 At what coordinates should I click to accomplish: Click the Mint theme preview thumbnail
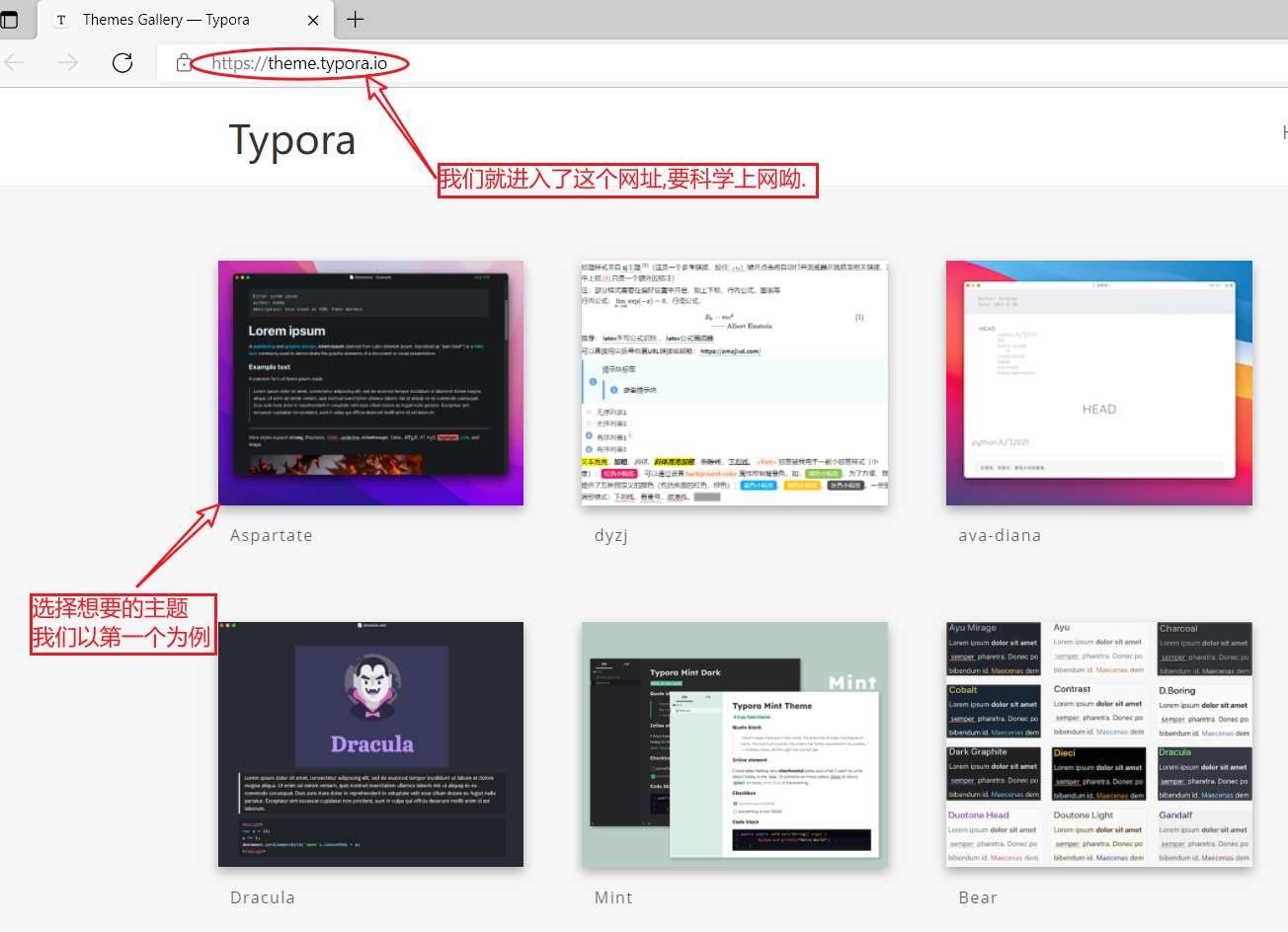734,744
